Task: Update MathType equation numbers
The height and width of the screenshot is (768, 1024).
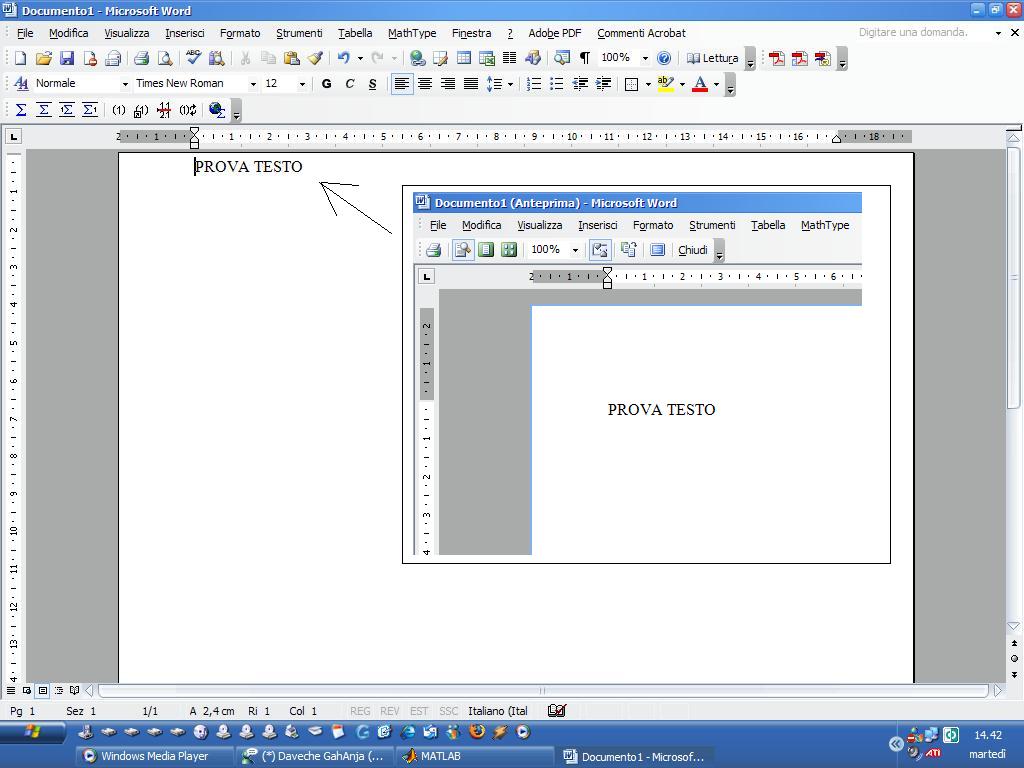Action: pos(187,110)
